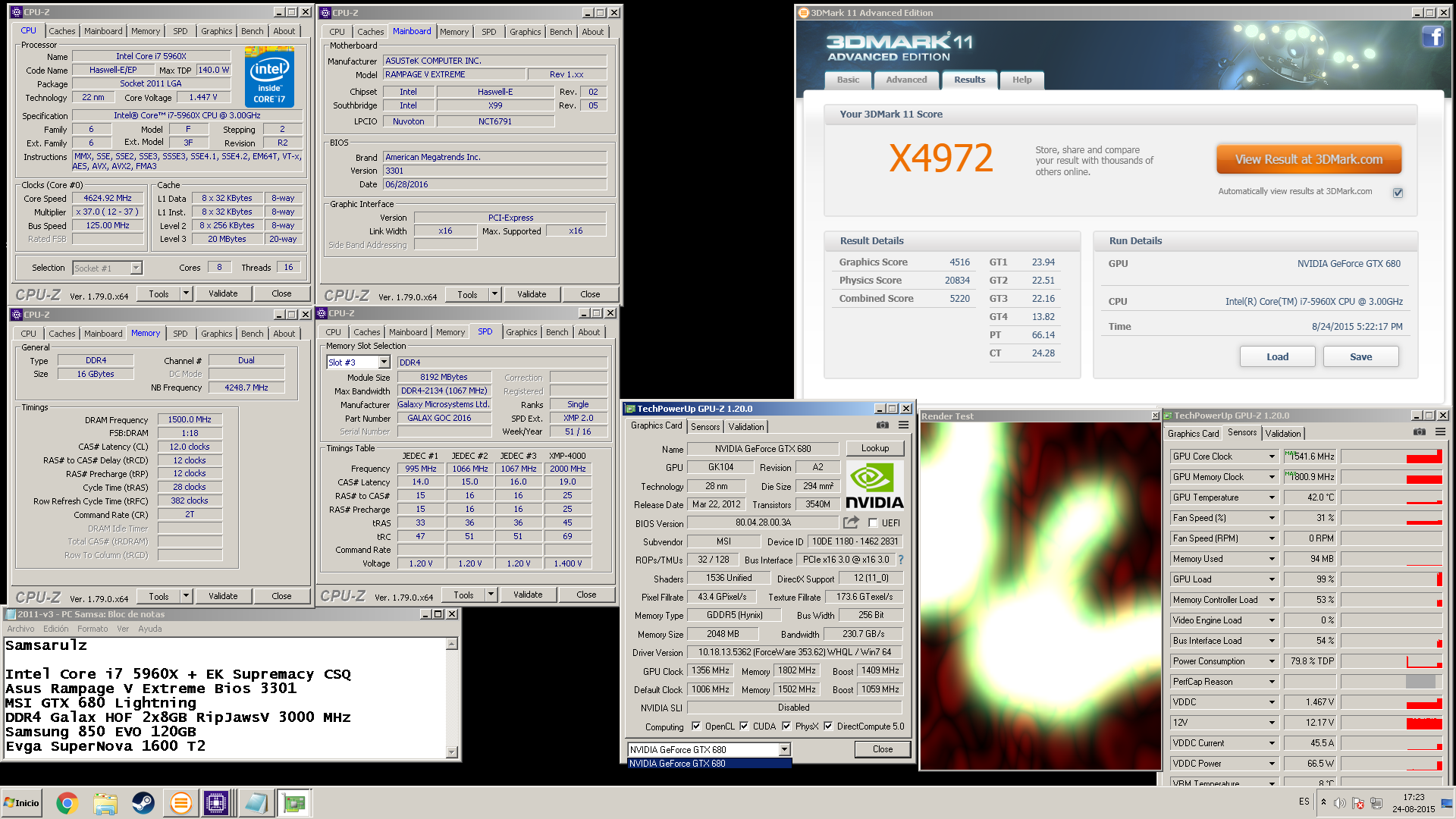The height and width of the screenshot is (819, 1456).
Task: Toggle the CUDA checkbox
Action: [744, 726]
